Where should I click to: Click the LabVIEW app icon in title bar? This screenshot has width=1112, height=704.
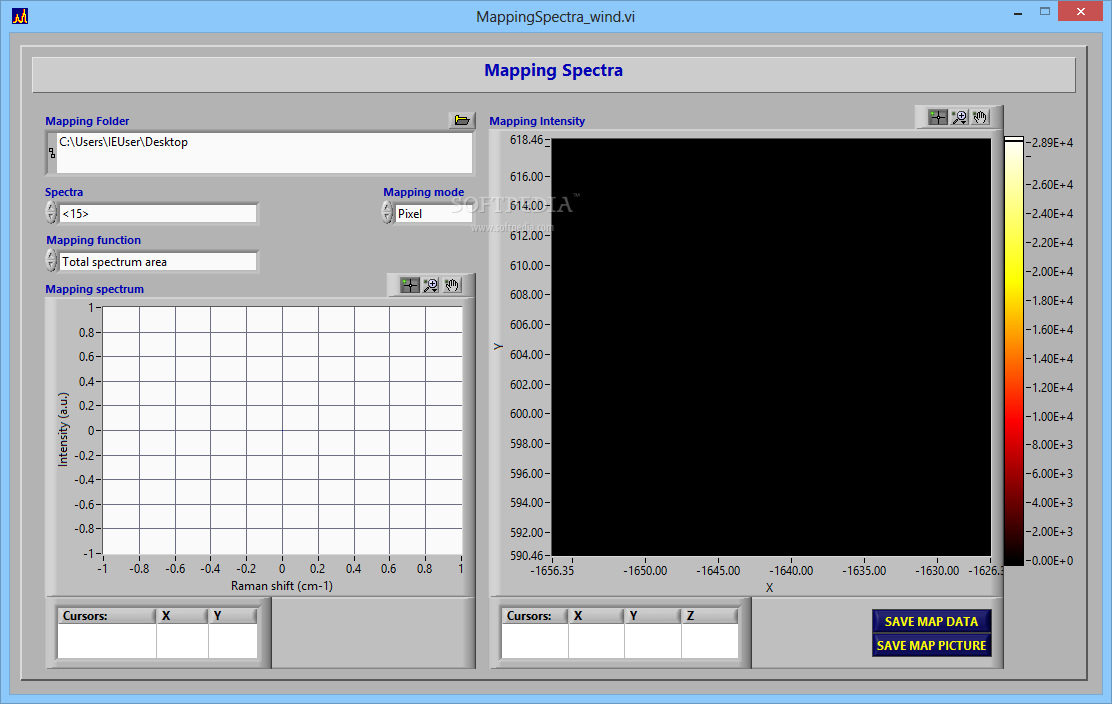point(20,16)
